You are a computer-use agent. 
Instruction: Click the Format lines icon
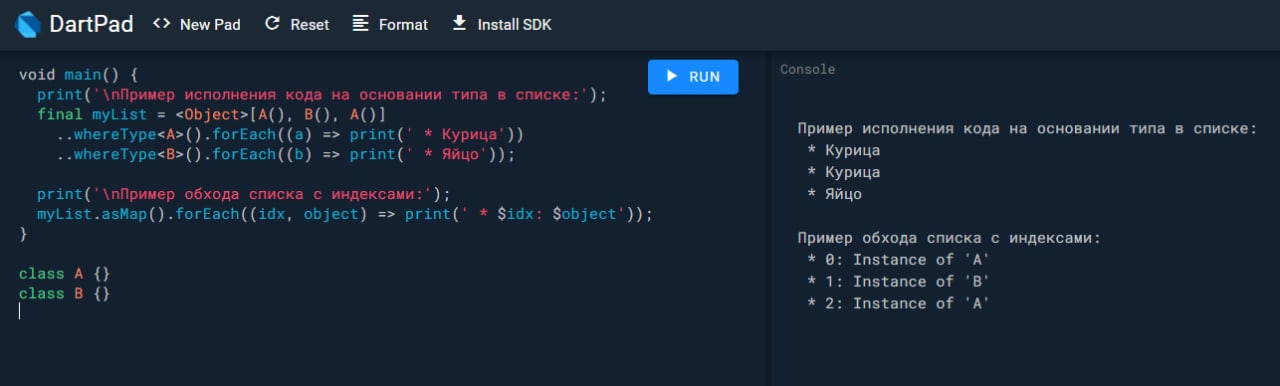tap(361, 24)
